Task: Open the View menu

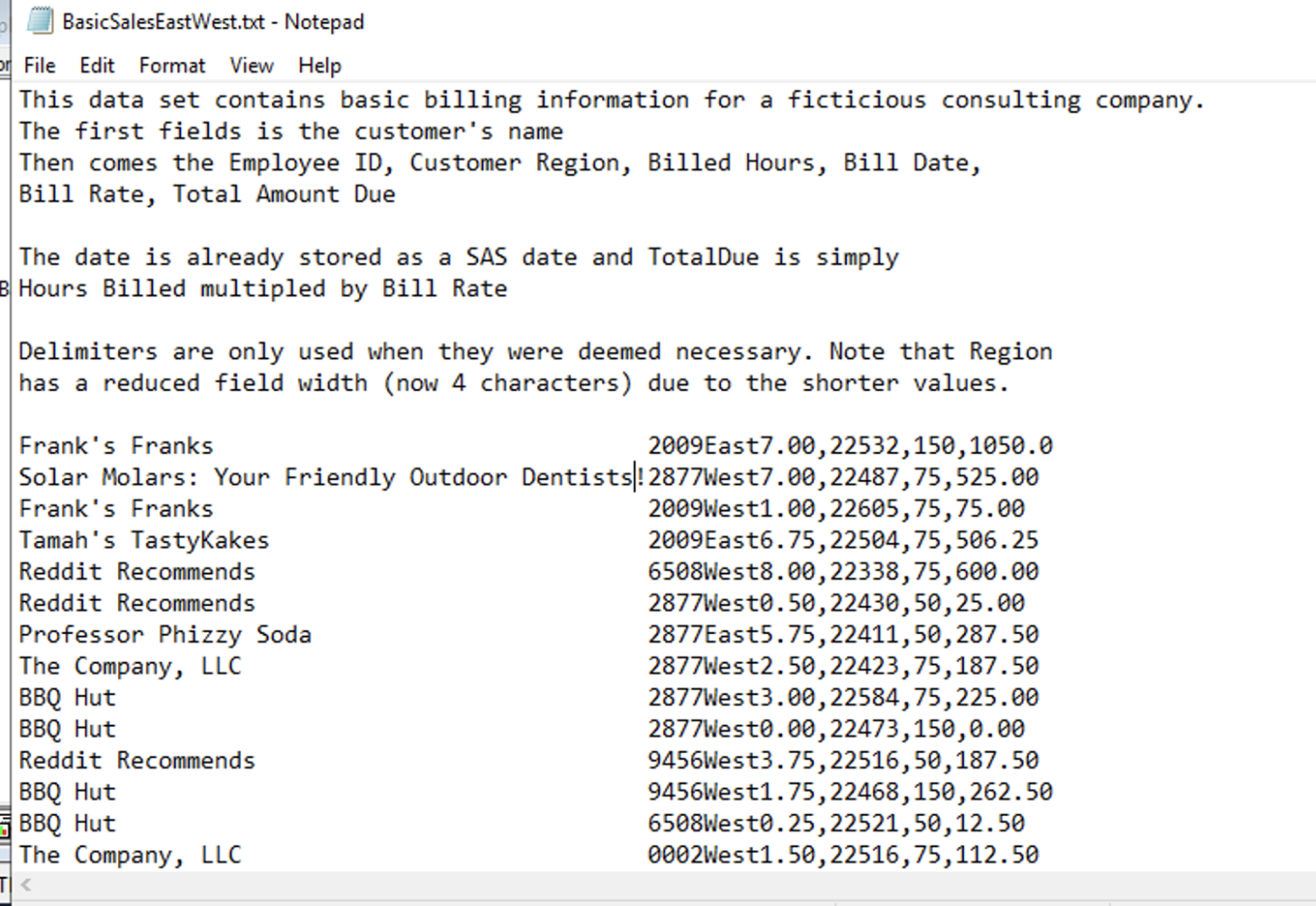Action: coord(251,66)
